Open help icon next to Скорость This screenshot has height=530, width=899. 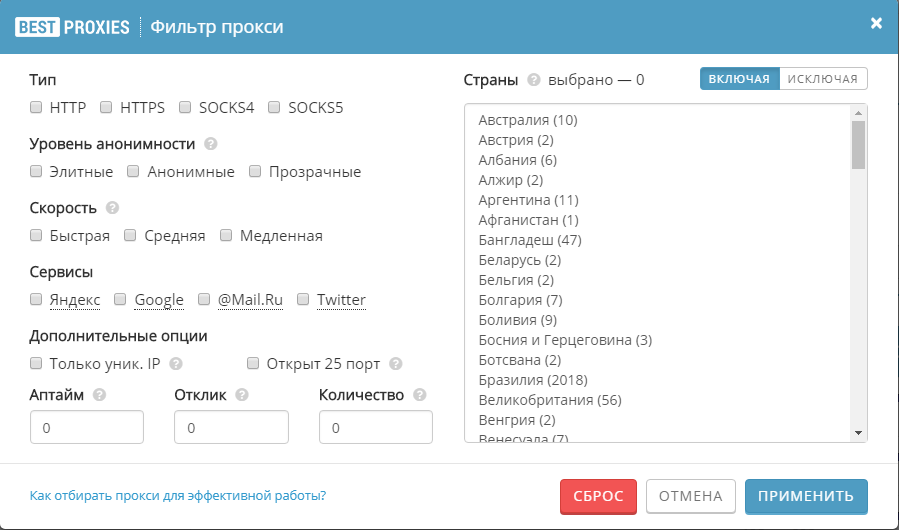[x=112, y=208]
